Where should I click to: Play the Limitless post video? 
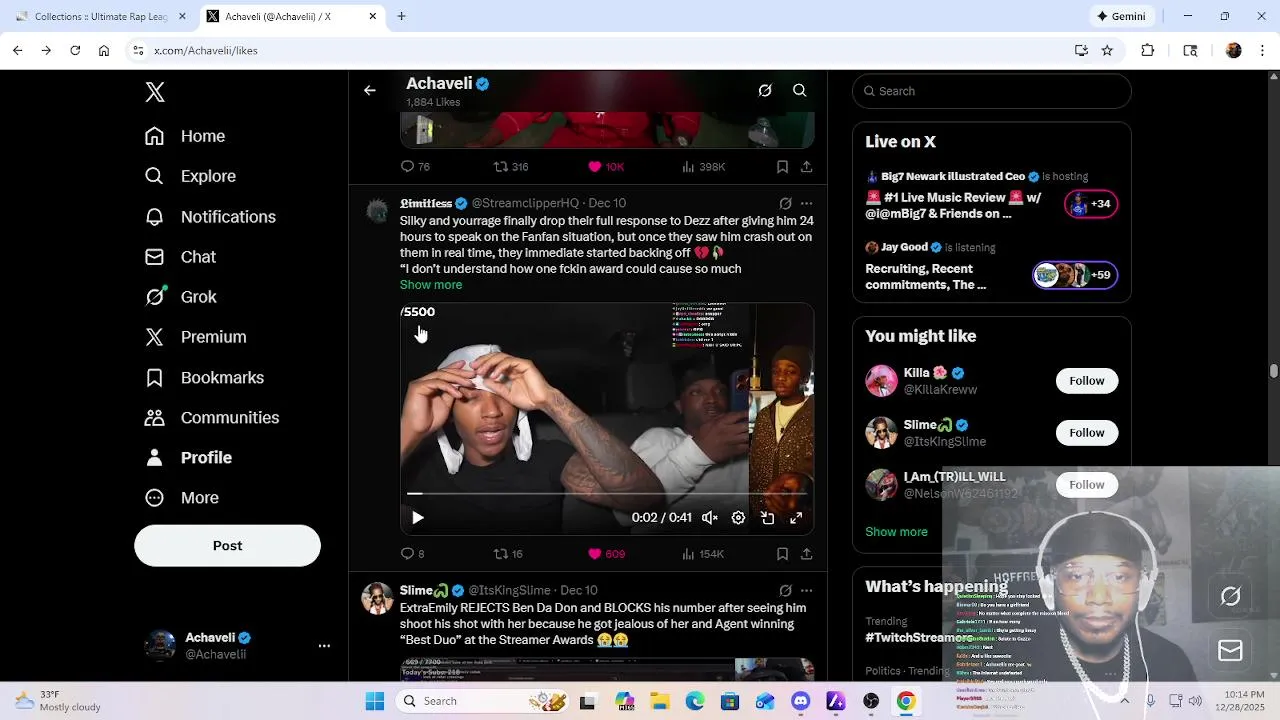tap(418, 518)
